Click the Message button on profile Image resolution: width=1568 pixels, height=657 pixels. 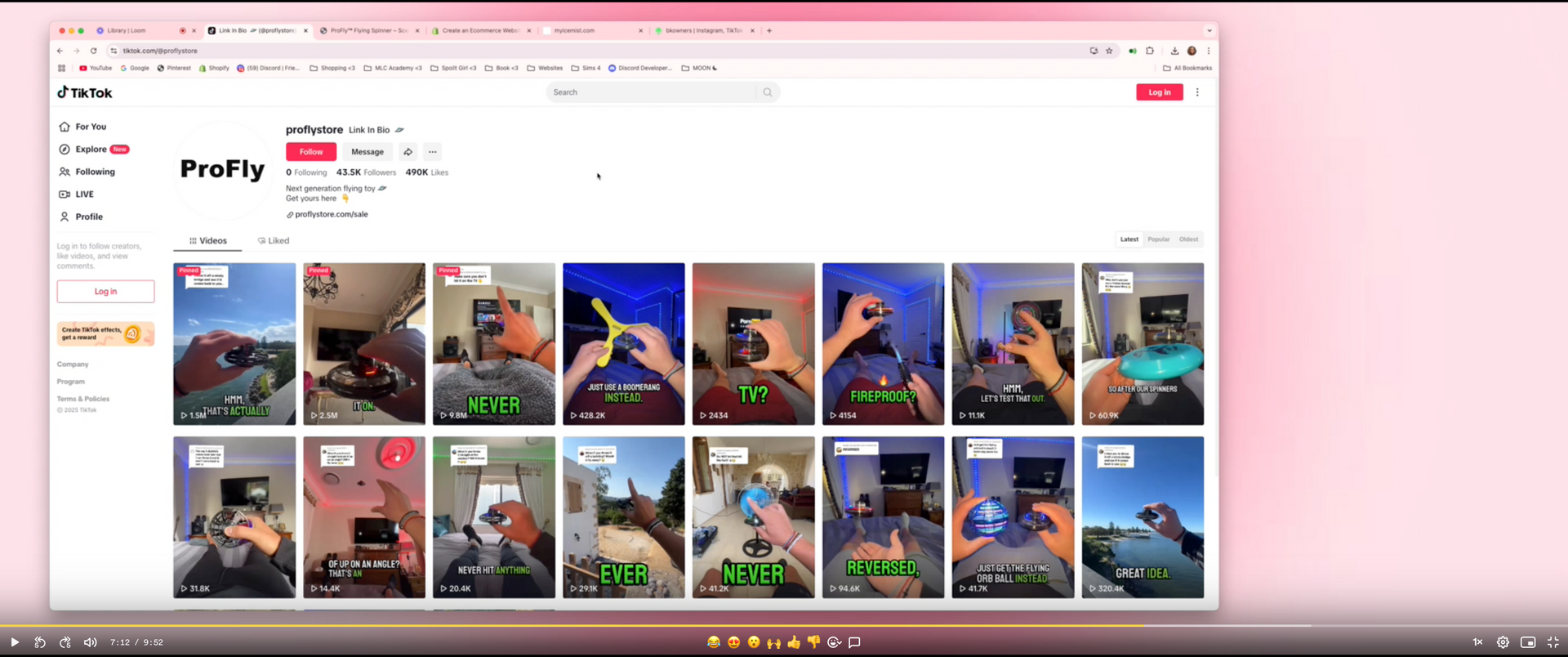pyautogui.click(x=367, y=152)
